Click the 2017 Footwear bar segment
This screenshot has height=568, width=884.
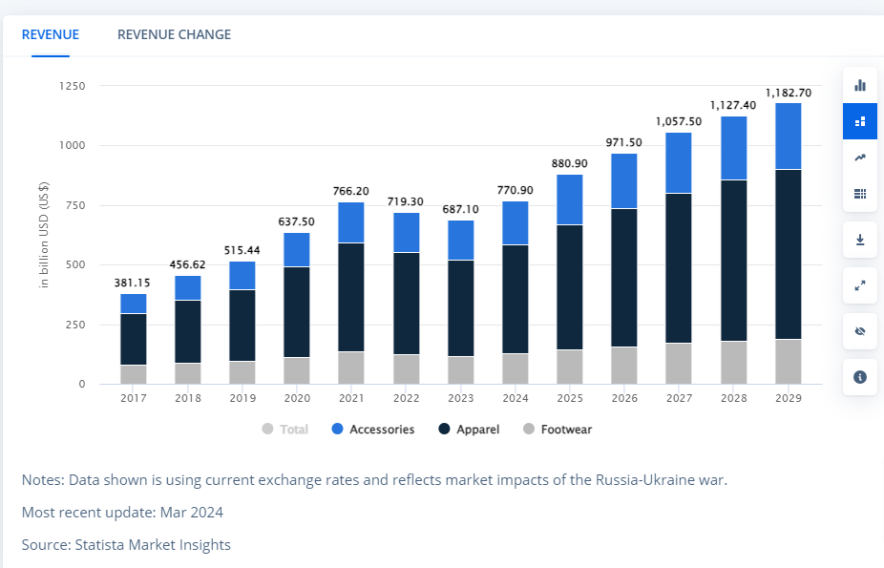(133, 374)
